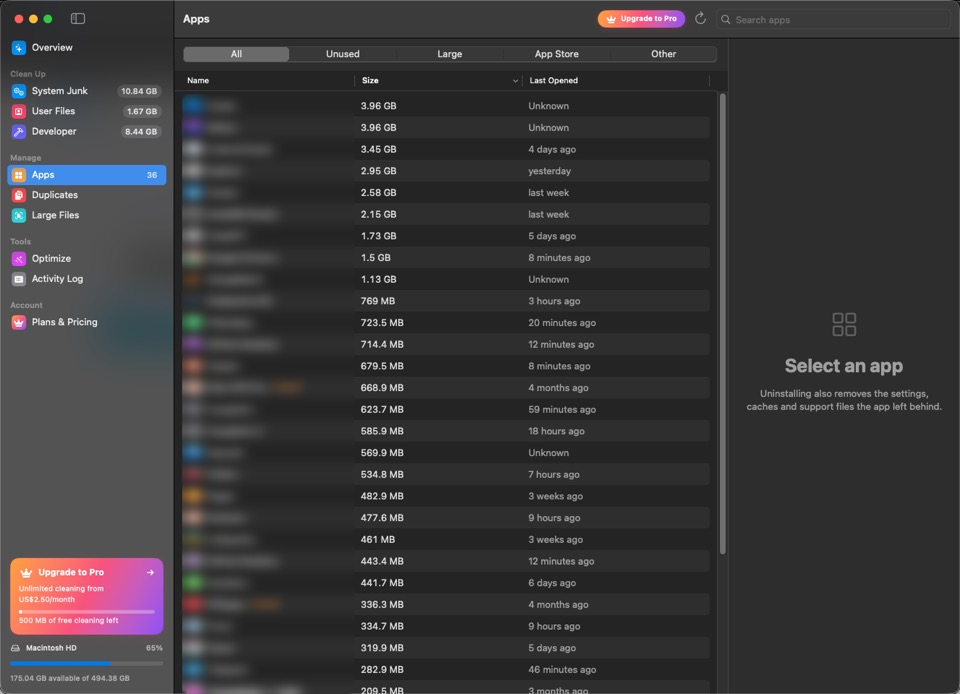Select the app row sized 2.15 GB
The width and height of the screenshot is (960, 694).
point(446,215)
